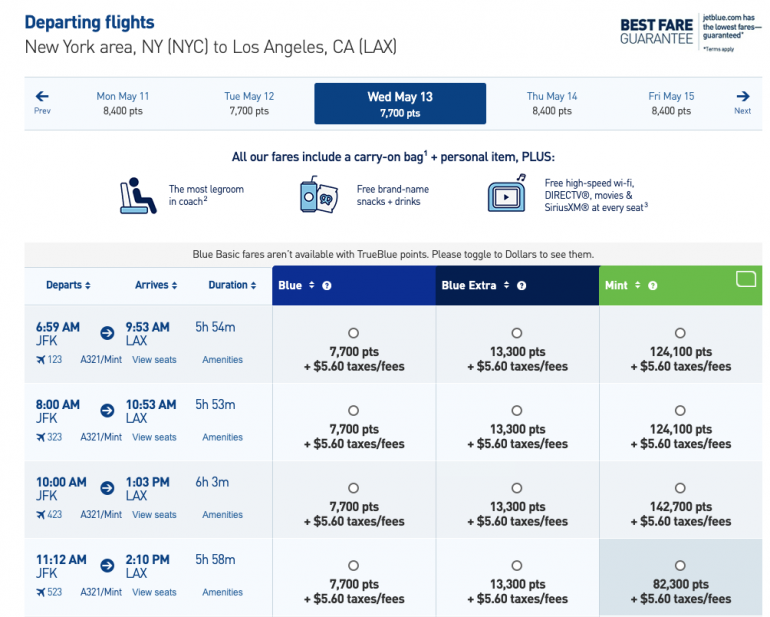Click the Blue Extra help question icon
The width and height of the screenshot is (770, 617).
(x=521, y=286)
